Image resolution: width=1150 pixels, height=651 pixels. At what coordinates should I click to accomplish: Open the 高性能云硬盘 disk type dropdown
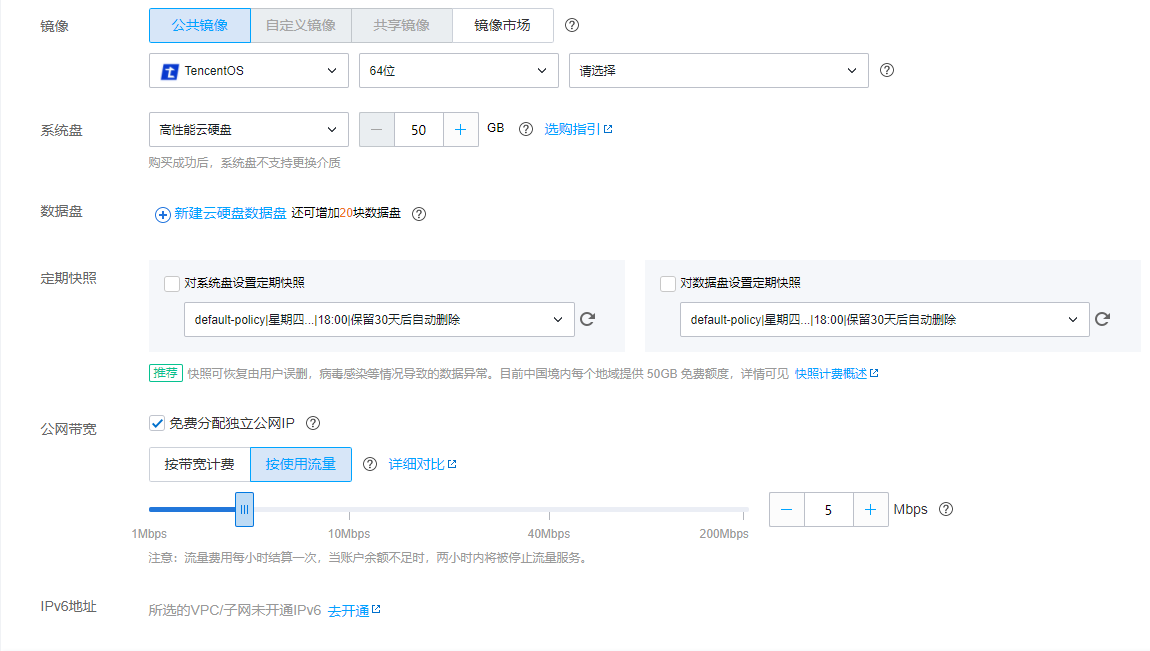248,129
